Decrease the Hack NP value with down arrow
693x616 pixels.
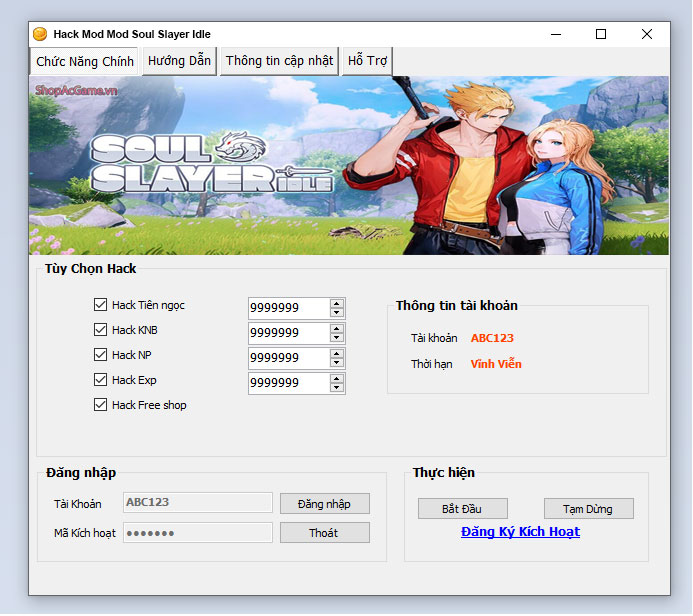[x=337, y=363]
